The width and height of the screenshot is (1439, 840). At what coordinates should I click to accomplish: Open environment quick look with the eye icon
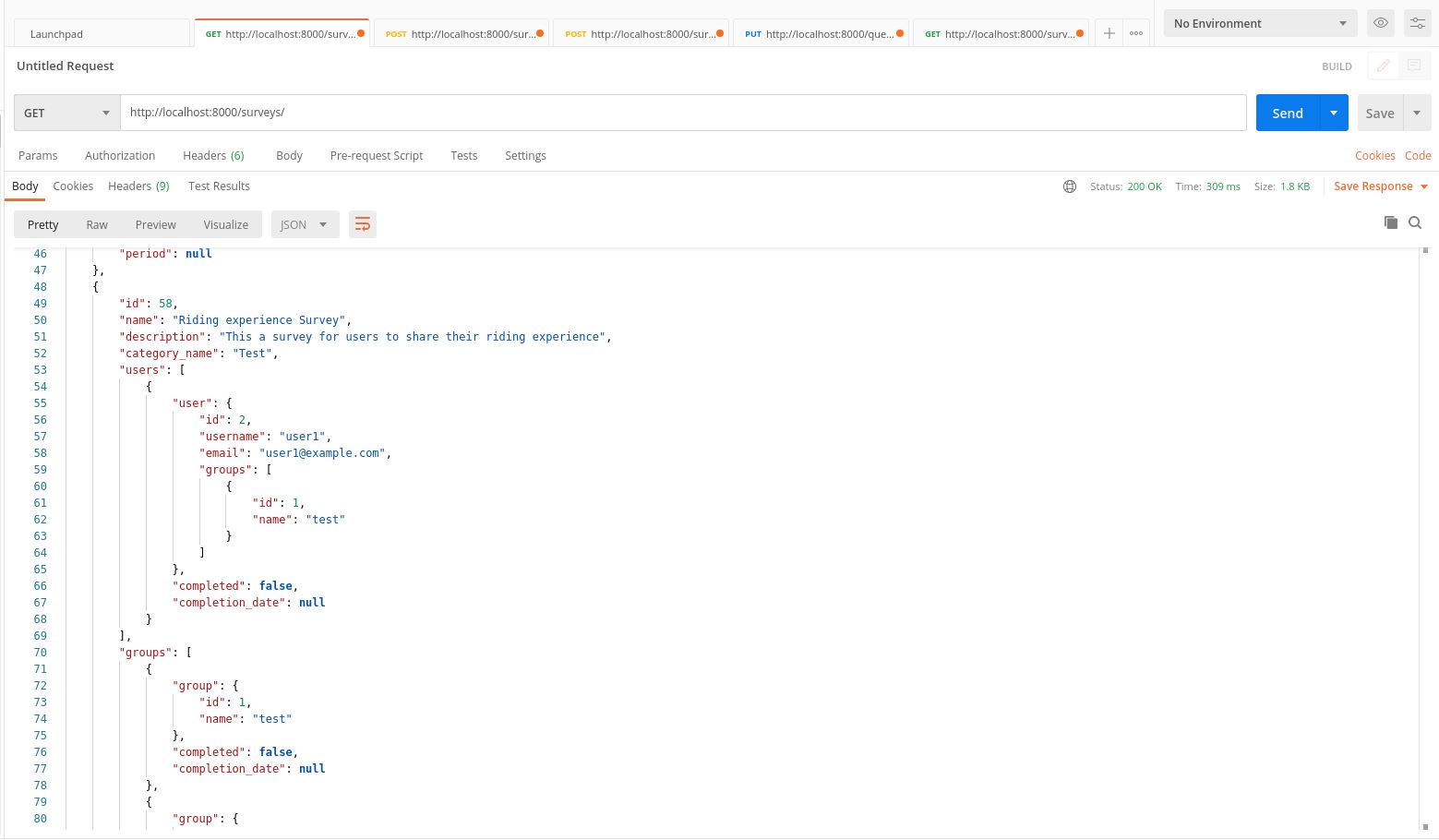1381,23
